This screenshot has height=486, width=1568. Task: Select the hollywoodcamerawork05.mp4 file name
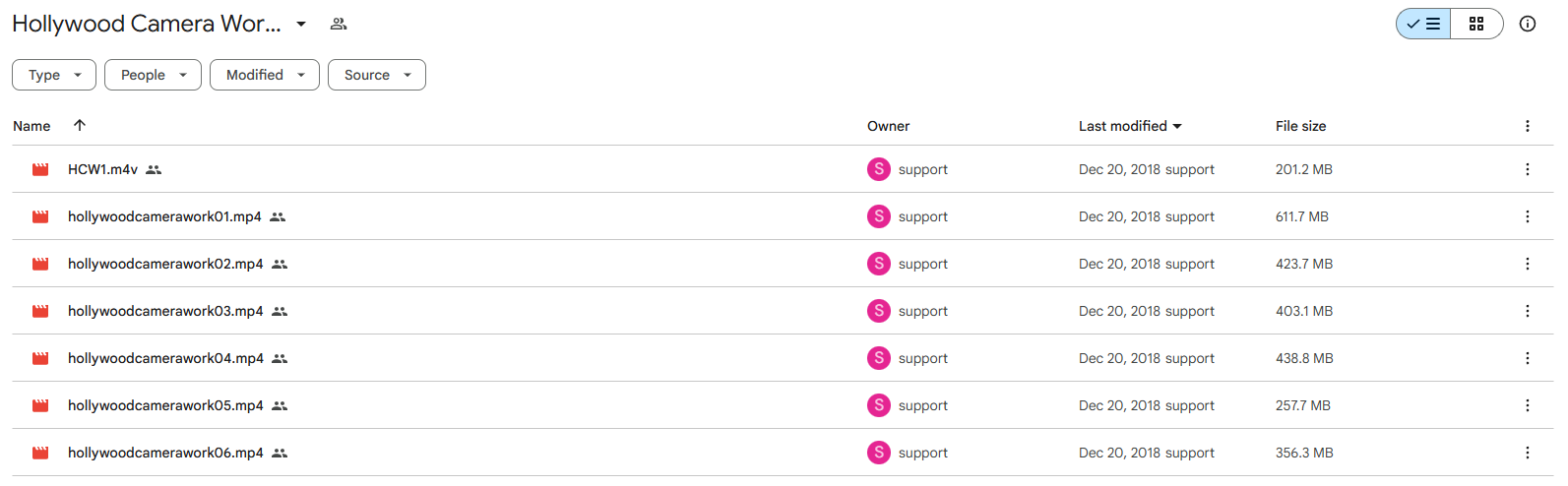[165, 405]
